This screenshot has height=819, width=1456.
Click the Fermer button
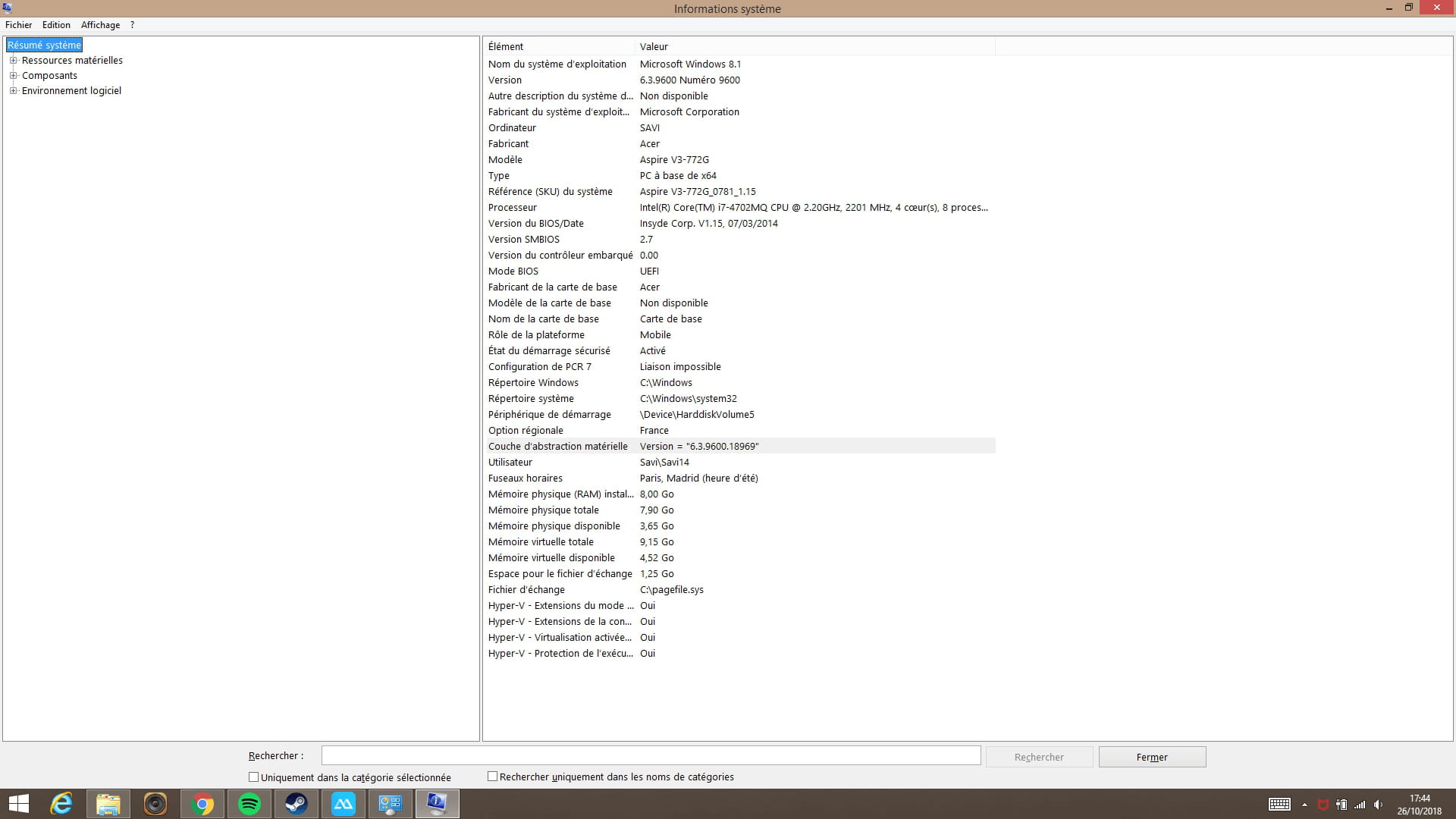(x=1152, y=757)
